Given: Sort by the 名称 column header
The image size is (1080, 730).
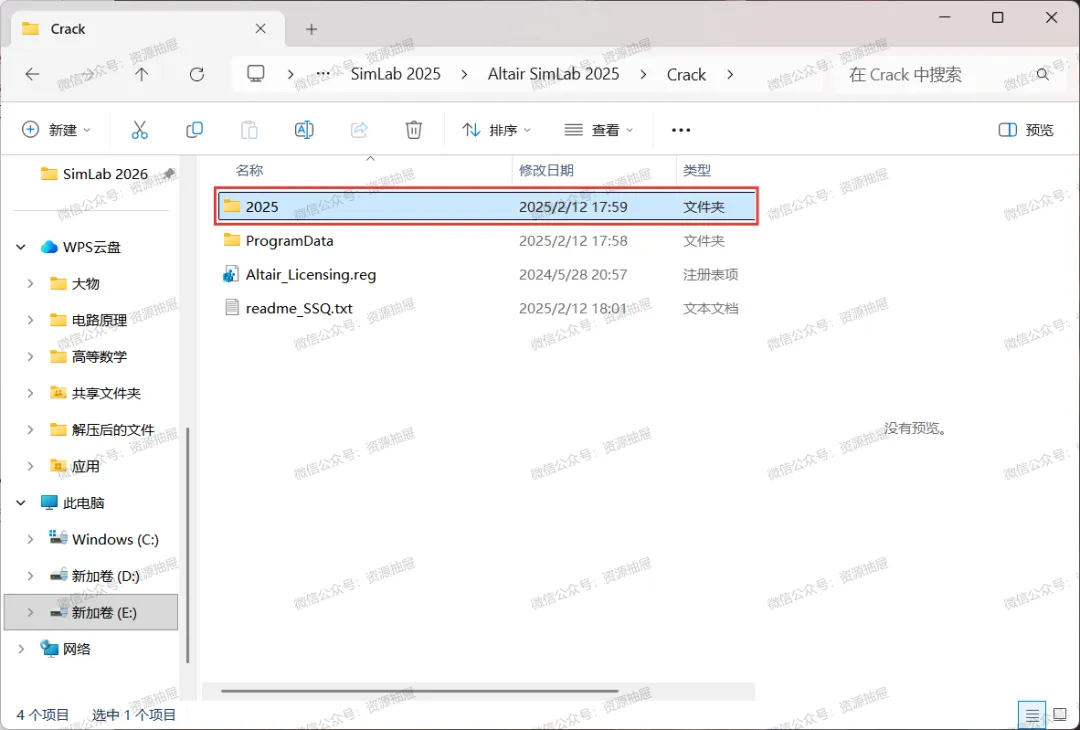Looking at the screenshot, I should point(249,170).
